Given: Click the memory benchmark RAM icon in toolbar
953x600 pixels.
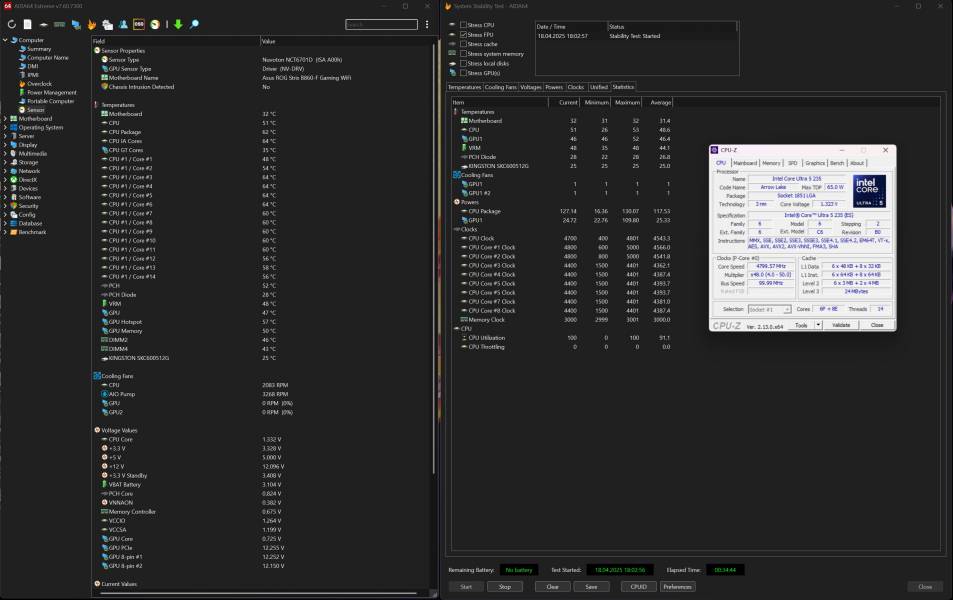Looking at the screenshot, I should [x=60, y=24].
